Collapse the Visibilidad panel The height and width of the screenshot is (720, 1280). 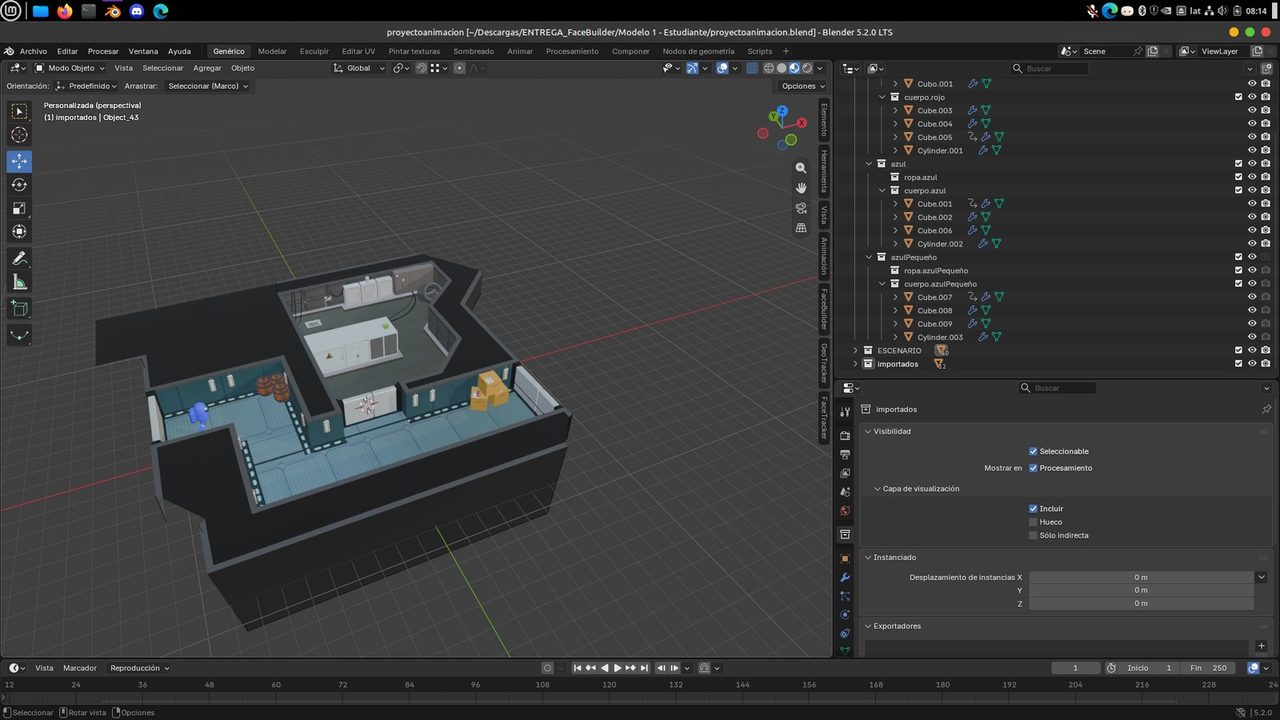[x=868, y=431]
